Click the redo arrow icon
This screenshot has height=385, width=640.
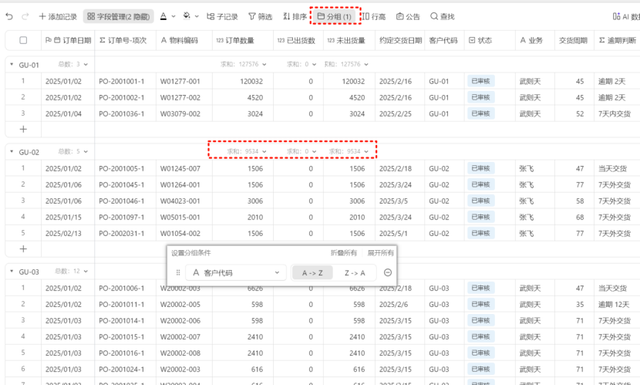click(x=25, y=16)
